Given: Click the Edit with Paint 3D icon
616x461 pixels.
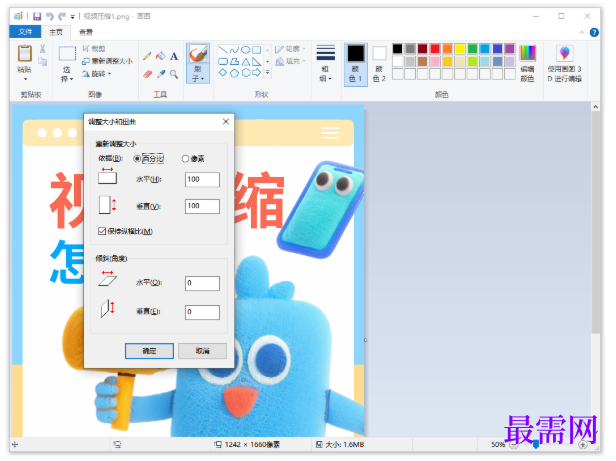Looking at the screenshot, I should (x=565, y=53).
